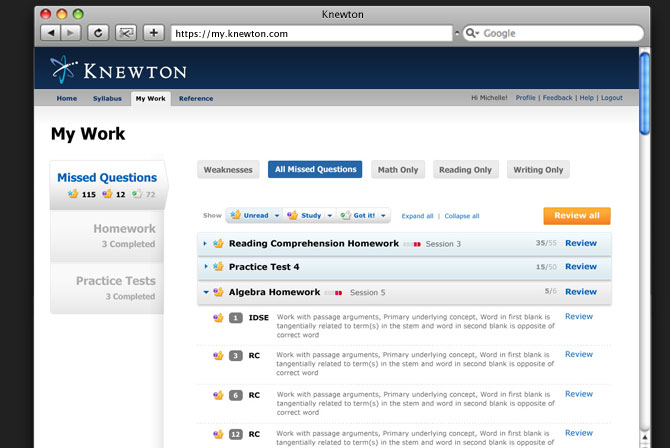The width and height of the screenshot is (670, 448).
Task: Click the URL address field
Action: (310, 33)
